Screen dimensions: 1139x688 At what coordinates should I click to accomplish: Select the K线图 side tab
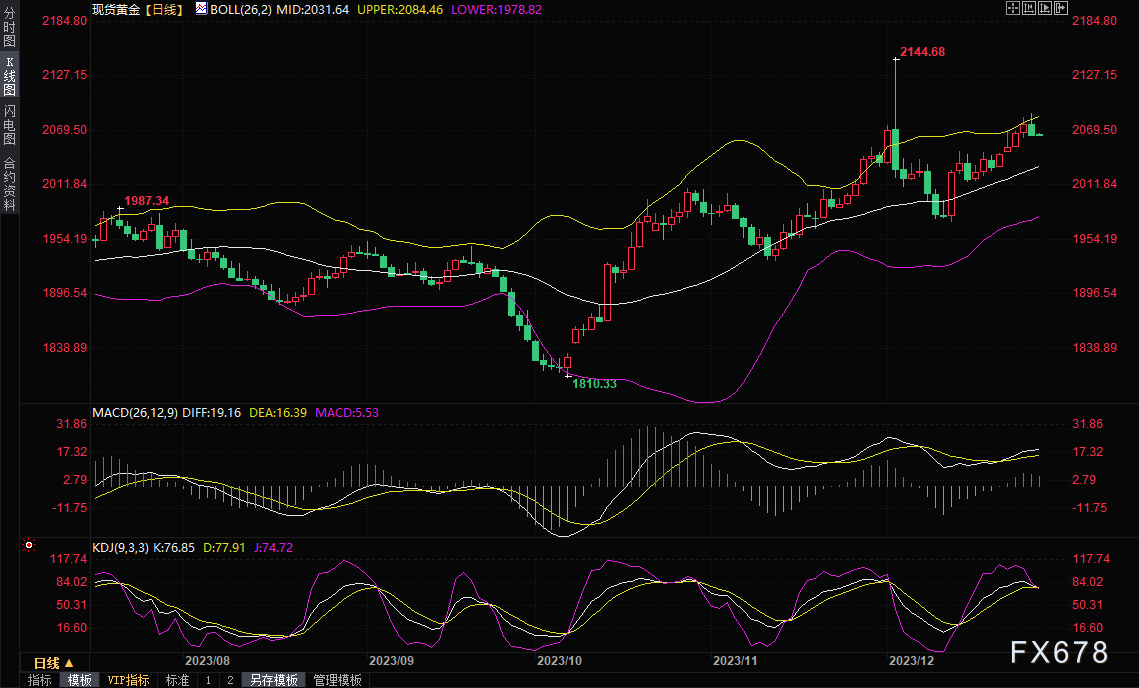click(x=9, y=76)
